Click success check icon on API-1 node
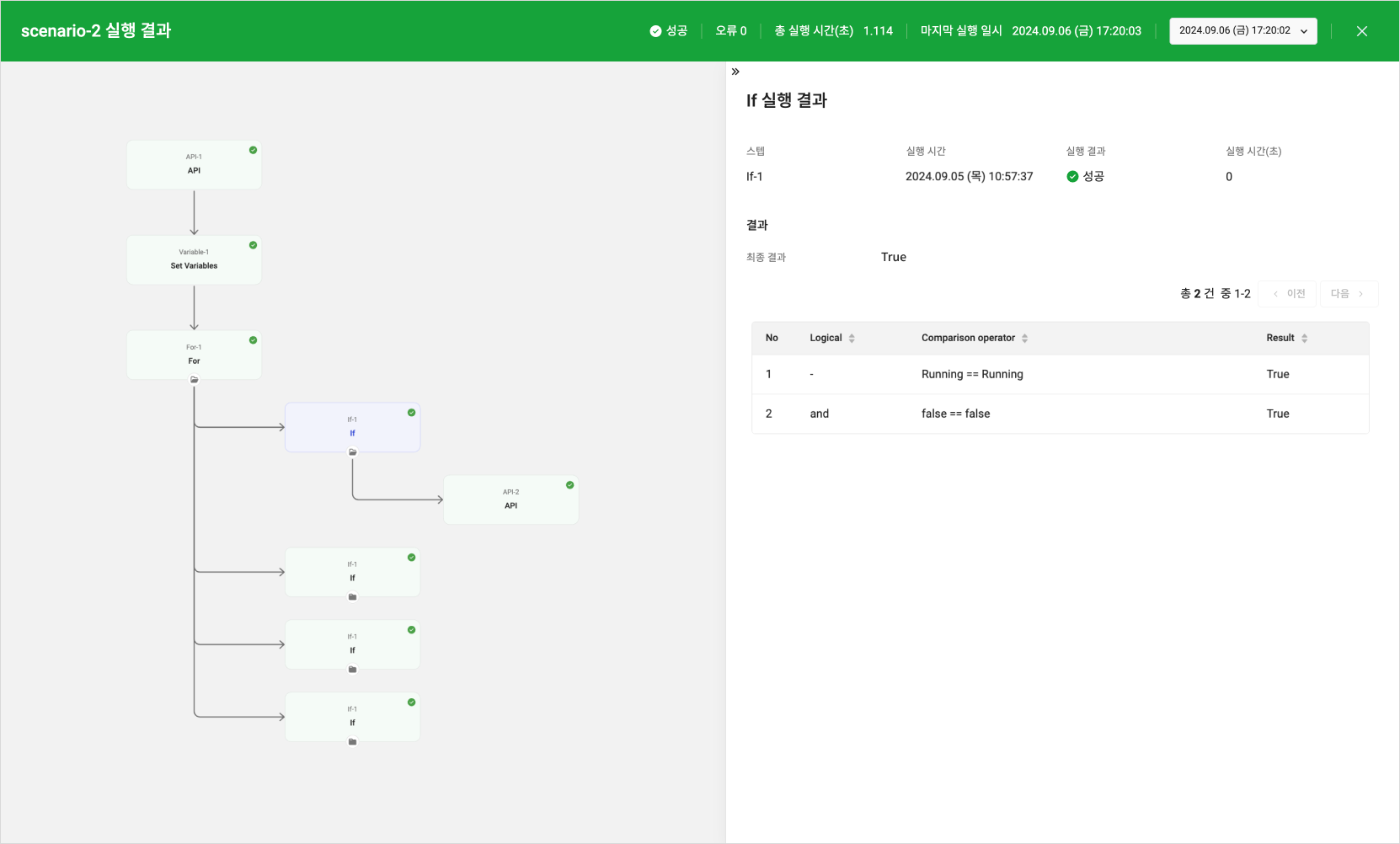The image size is (1400, 844). [253, 150]
